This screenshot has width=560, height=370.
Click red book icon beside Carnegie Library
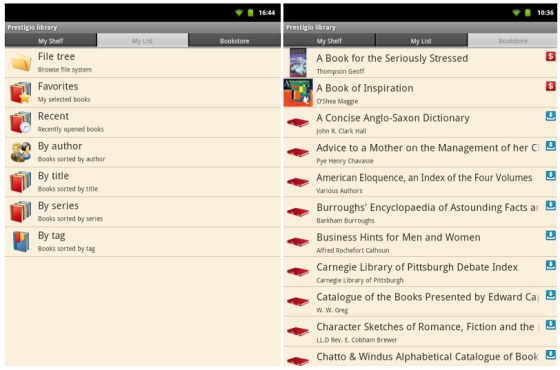tap(298, 272)
